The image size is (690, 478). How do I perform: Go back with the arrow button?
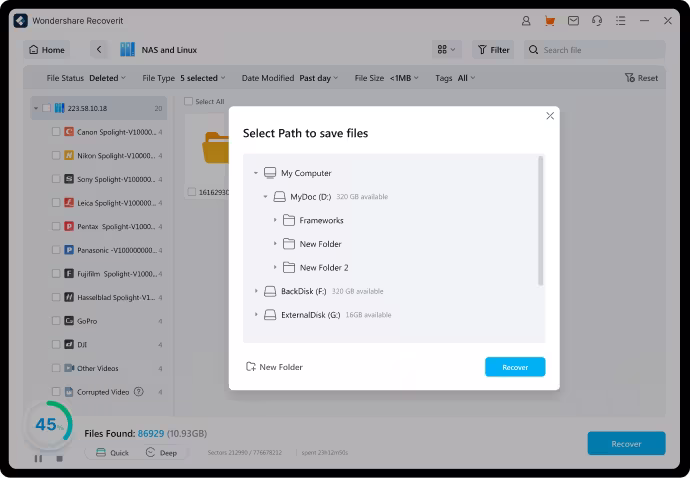tap(98, 50)
